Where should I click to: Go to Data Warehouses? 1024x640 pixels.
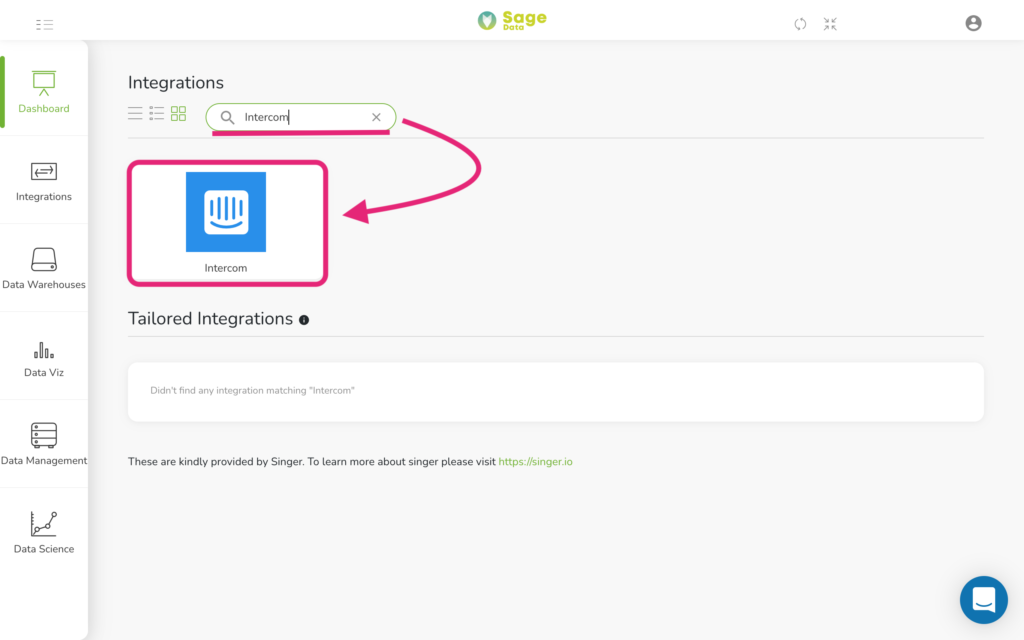click(44, 268)
